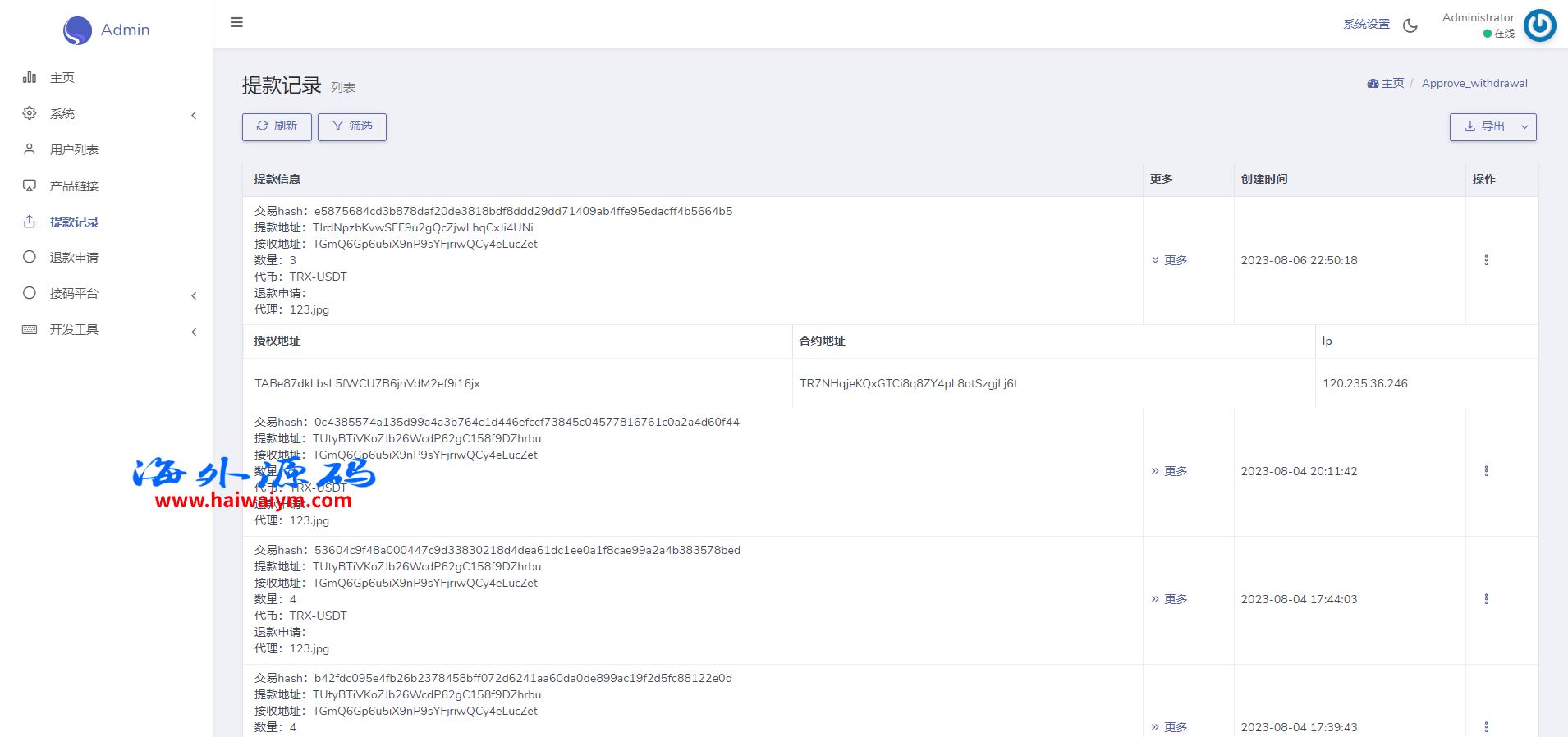The height and width of the screenshot is (737, 1568).
Task: Open 系统设置 link in the header
Action: [x=1366, y=25]
